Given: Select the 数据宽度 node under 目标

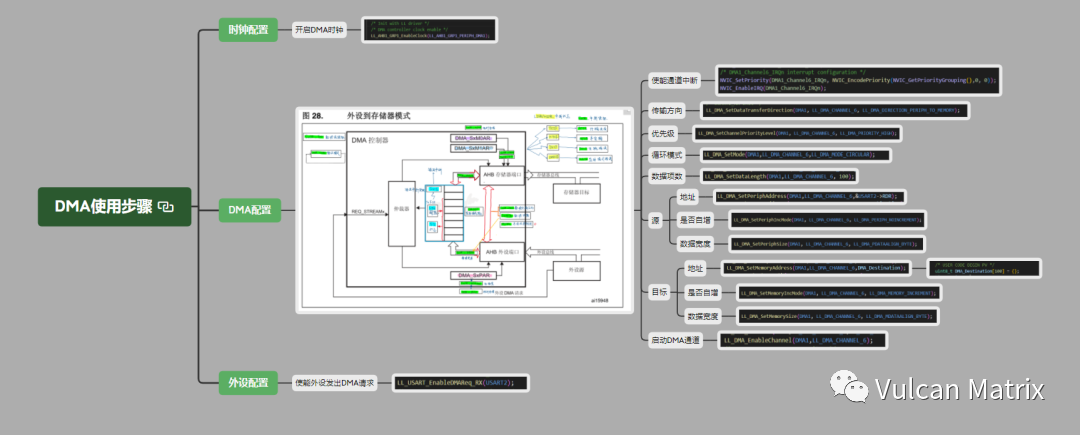Looking at the screenshot, I should point(703,316).
